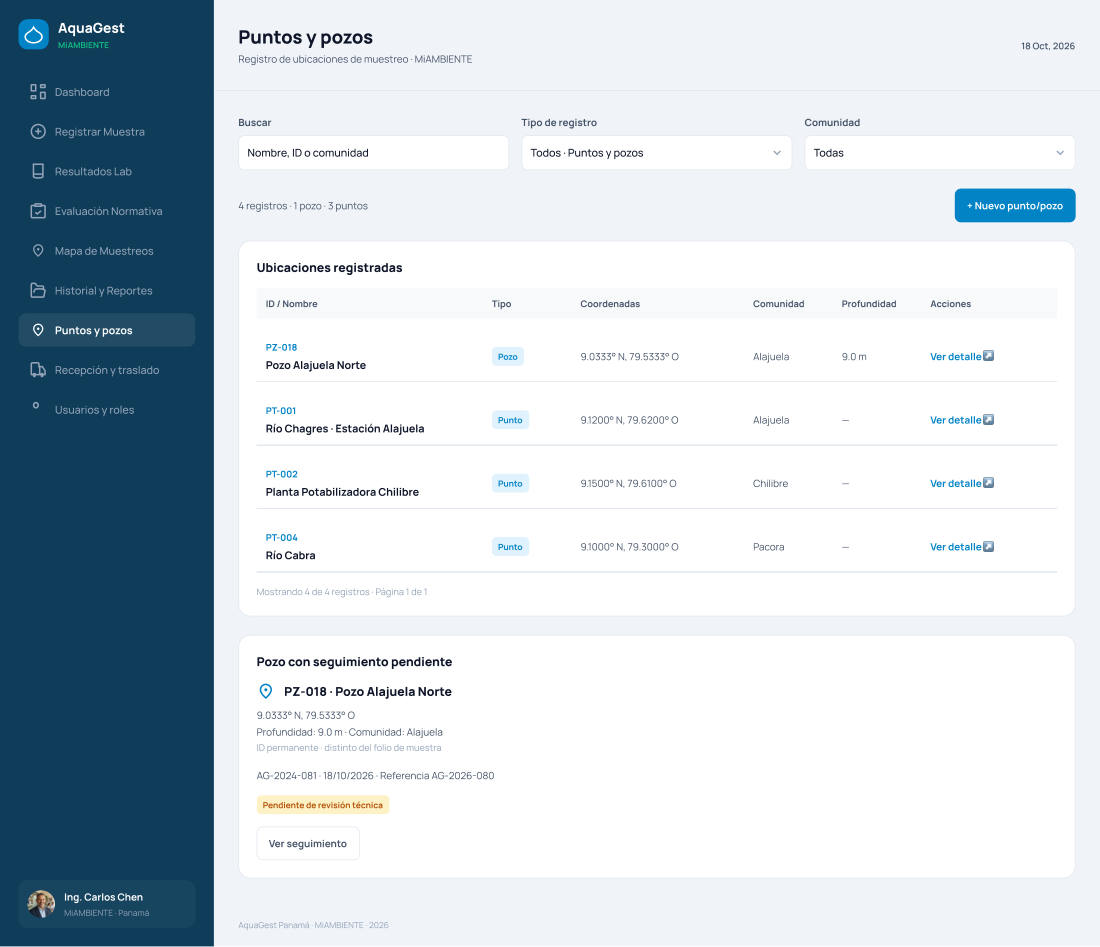Click external-link icon in PT-004 row
Viewport: 1100px width, 947px height.
point(988,547)
